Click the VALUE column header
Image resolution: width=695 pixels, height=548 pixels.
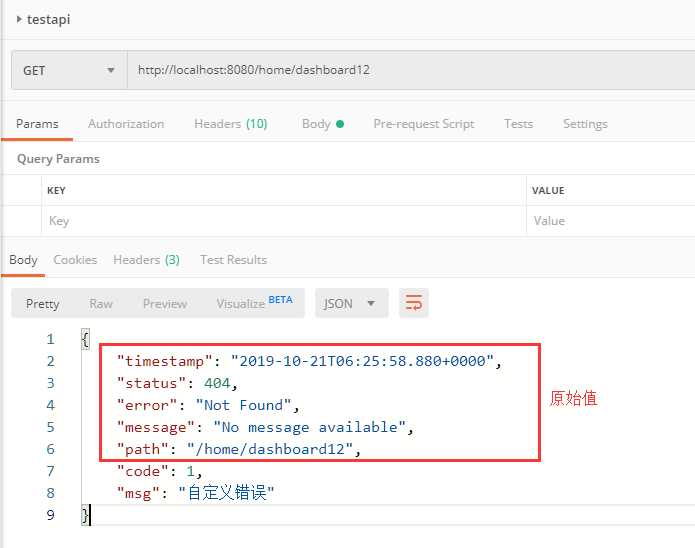click(x=548, y=191)
